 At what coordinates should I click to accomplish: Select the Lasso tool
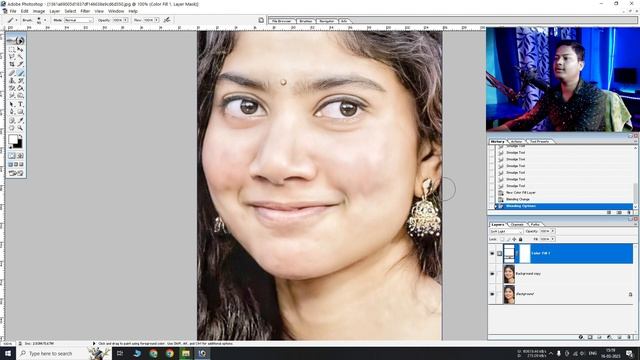[12, 57]
